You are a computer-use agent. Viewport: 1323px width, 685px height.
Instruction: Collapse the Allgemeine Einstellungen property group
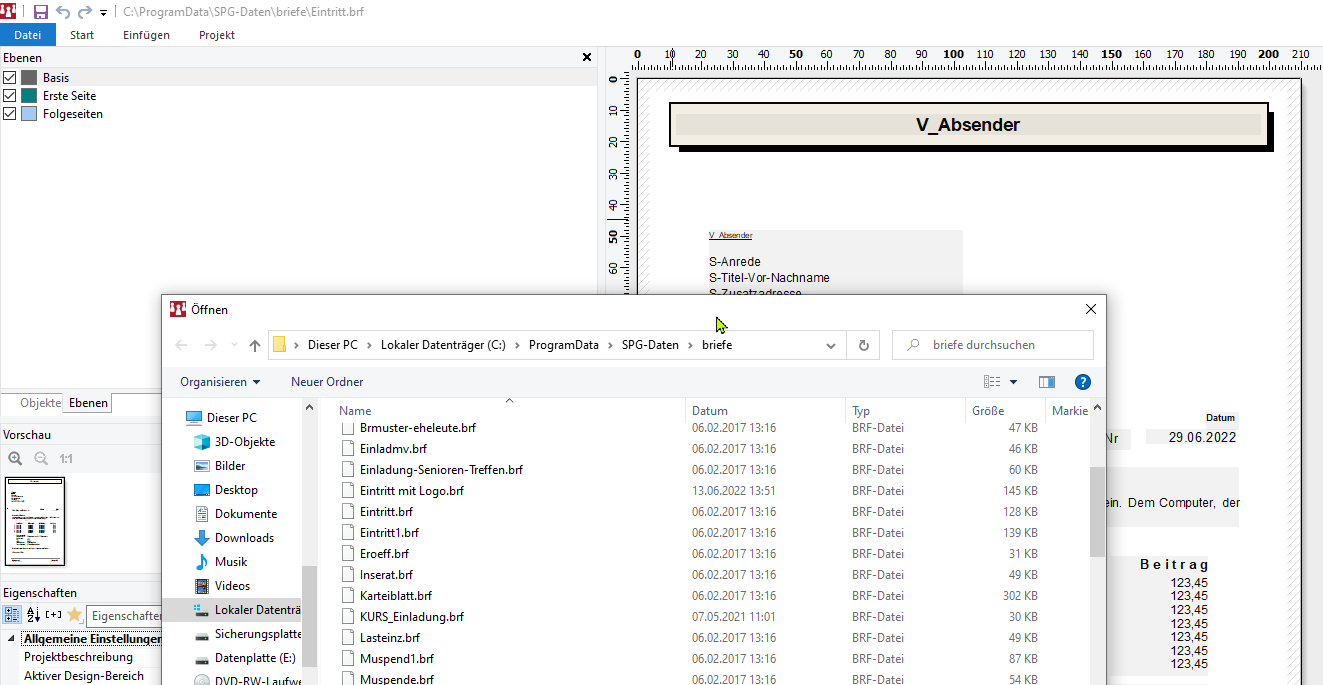pyautogui.click(x=12, y=639)
